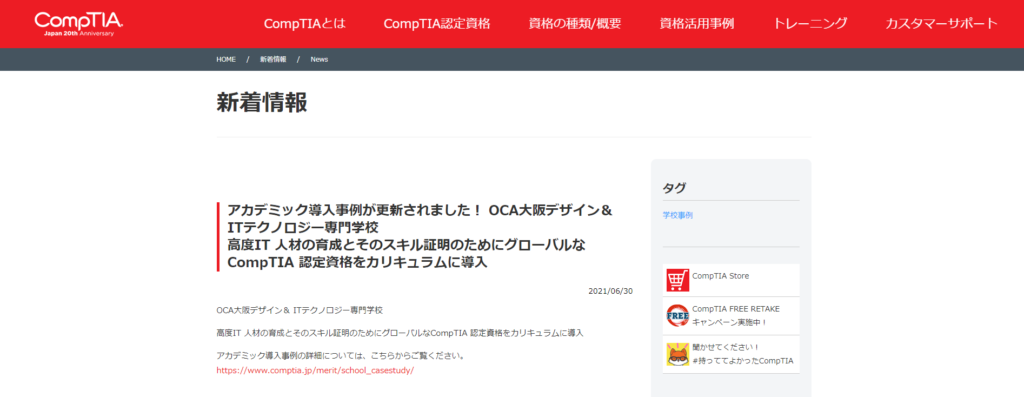Open the CompTIA認定資格 menu
The width and height of the screenshot is (1024, 397).
(x=437, y=24)
